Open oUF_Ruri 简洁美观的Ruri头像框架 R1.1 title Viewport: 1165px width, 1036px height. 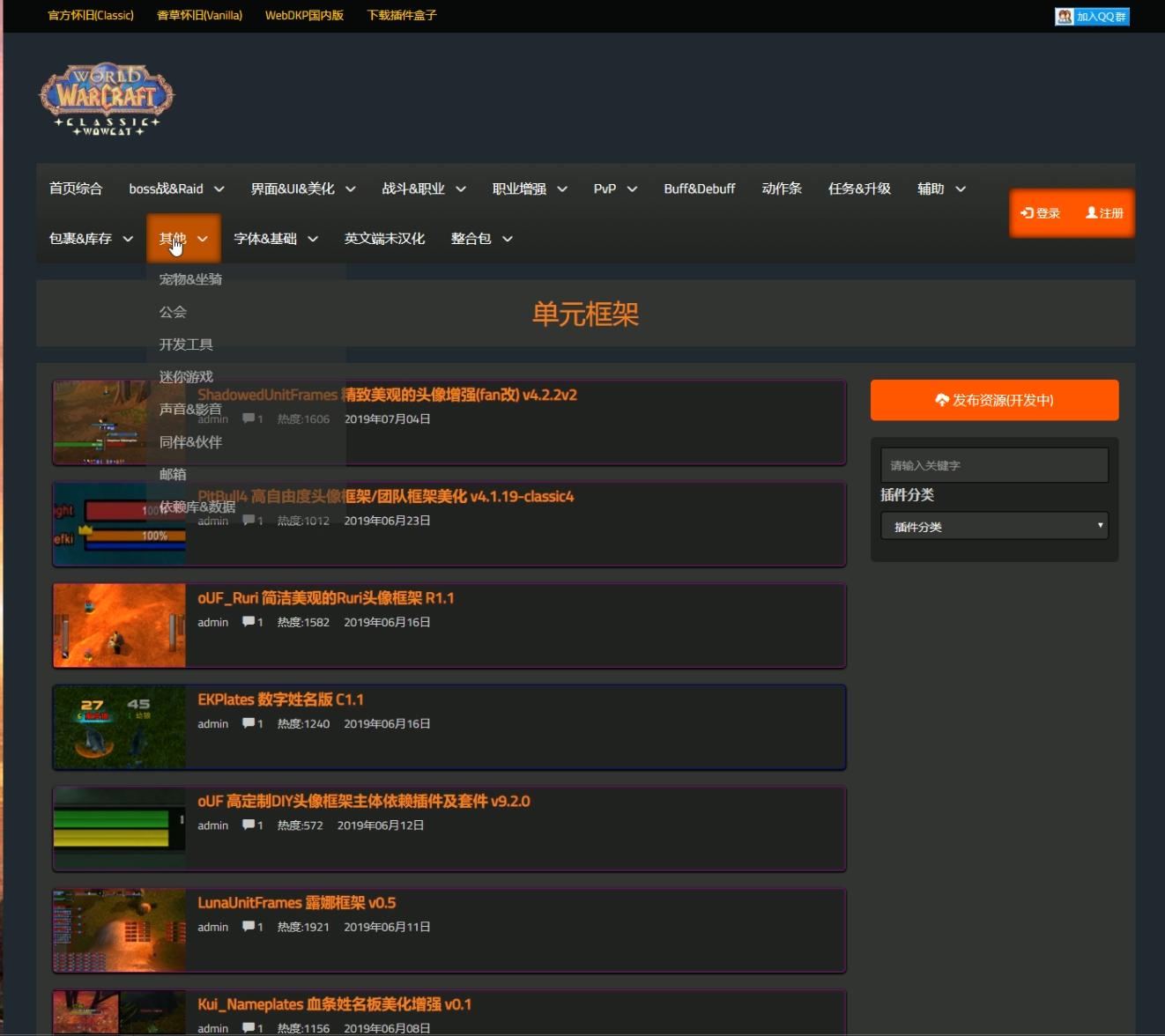[x=325, y=598]
